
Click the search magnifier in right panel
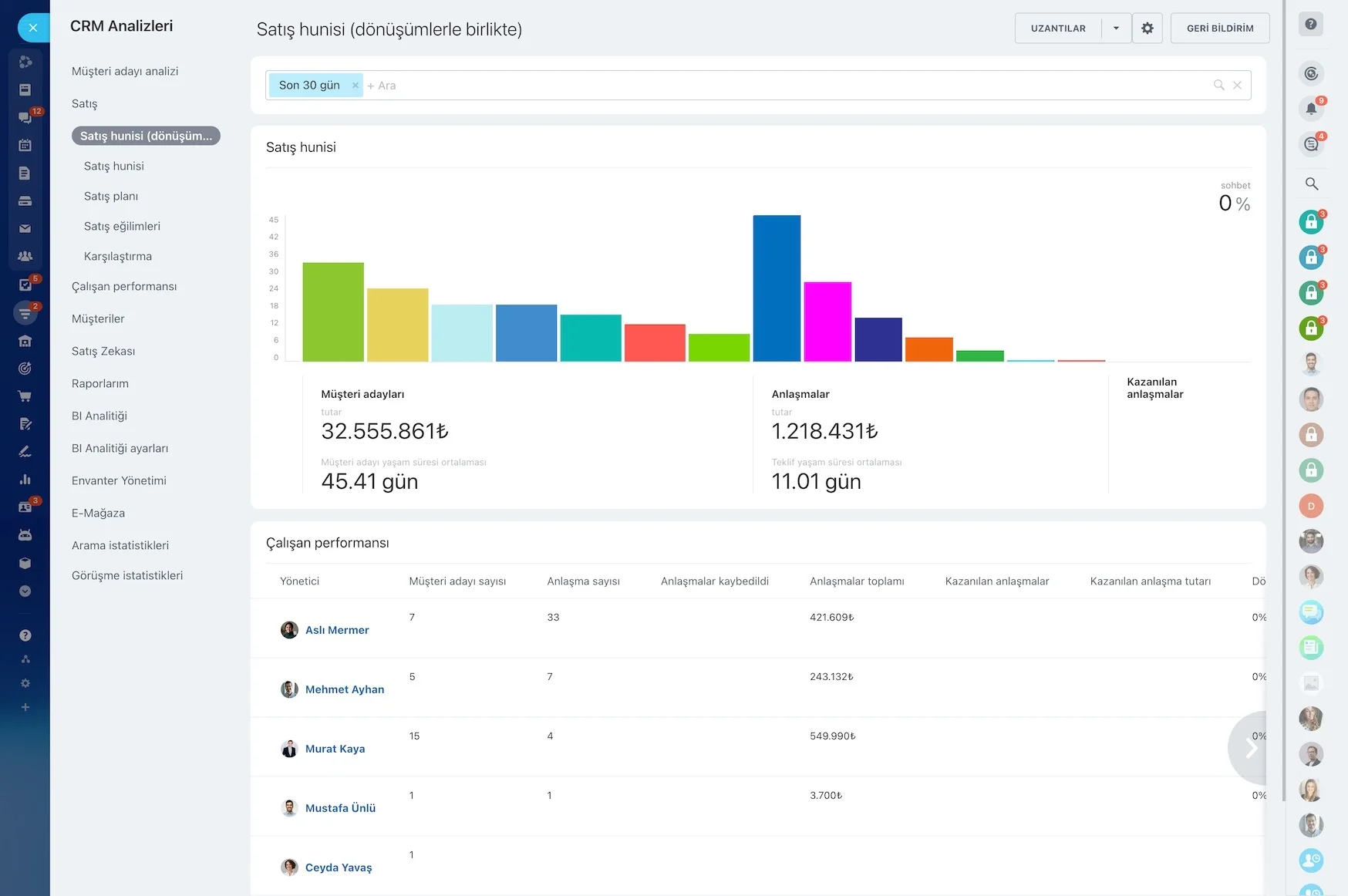(1311, 184)
